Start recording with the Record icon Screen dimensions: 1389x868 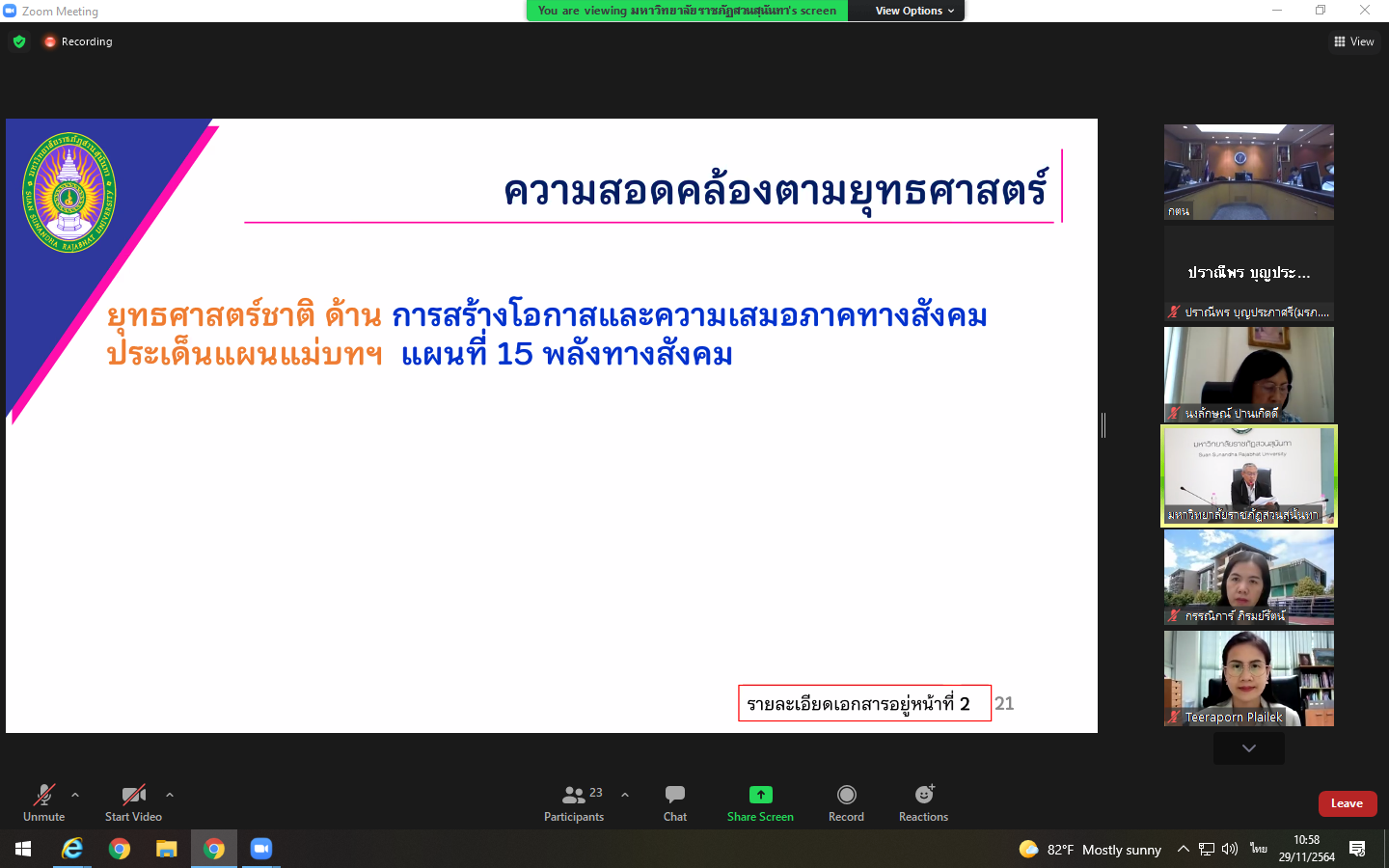tap(846, 795)
